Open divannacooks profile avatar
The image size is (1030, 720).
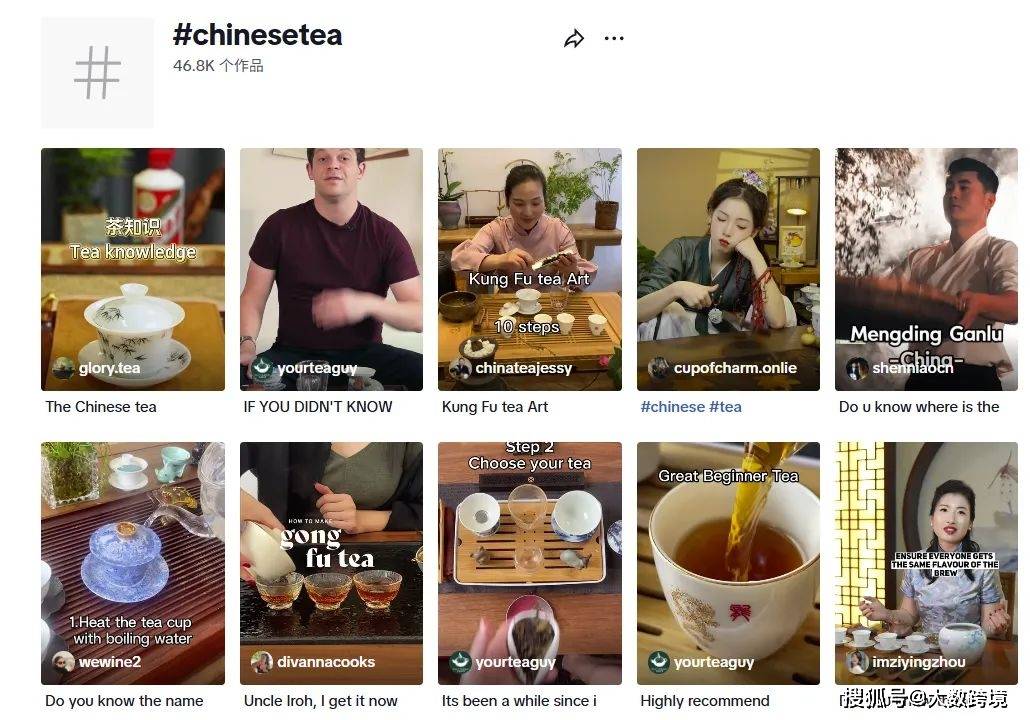tap(262, 662)
